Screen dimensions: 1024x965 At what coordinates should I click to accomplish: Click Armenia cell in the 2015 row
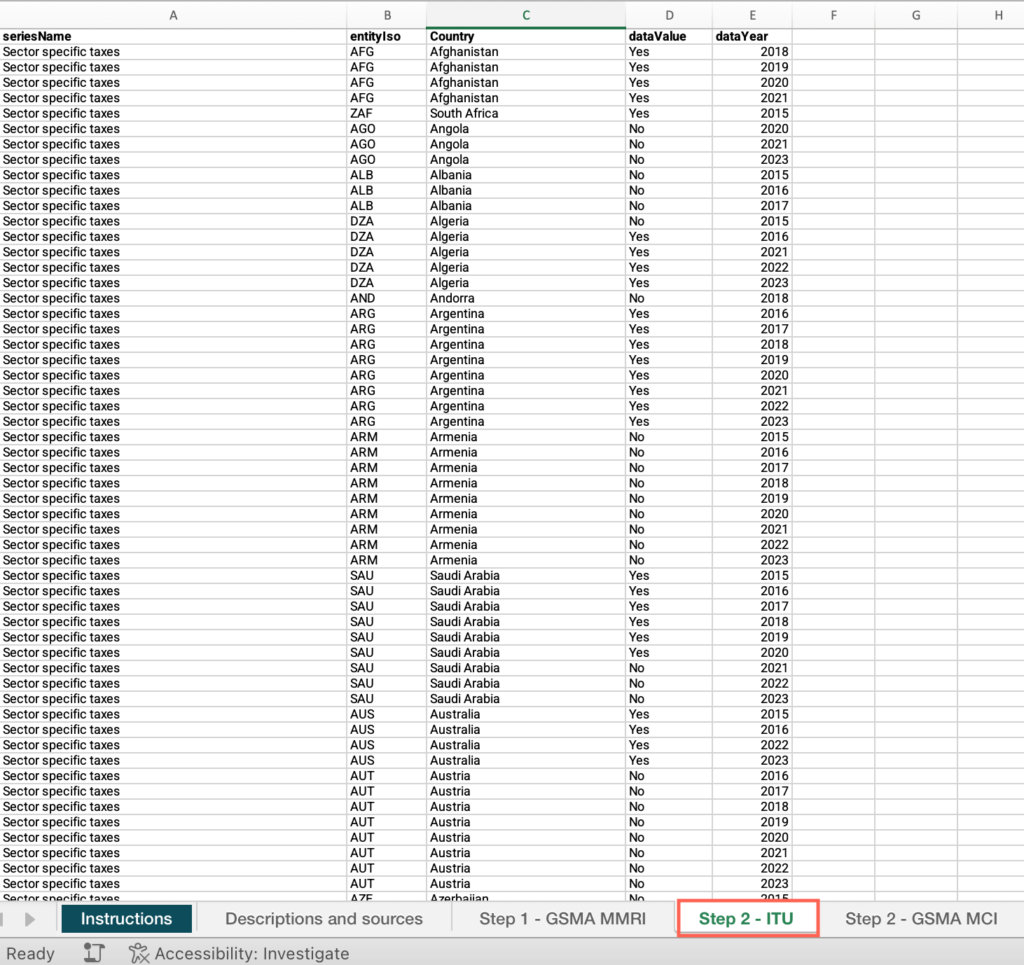[x=526, y=437]
